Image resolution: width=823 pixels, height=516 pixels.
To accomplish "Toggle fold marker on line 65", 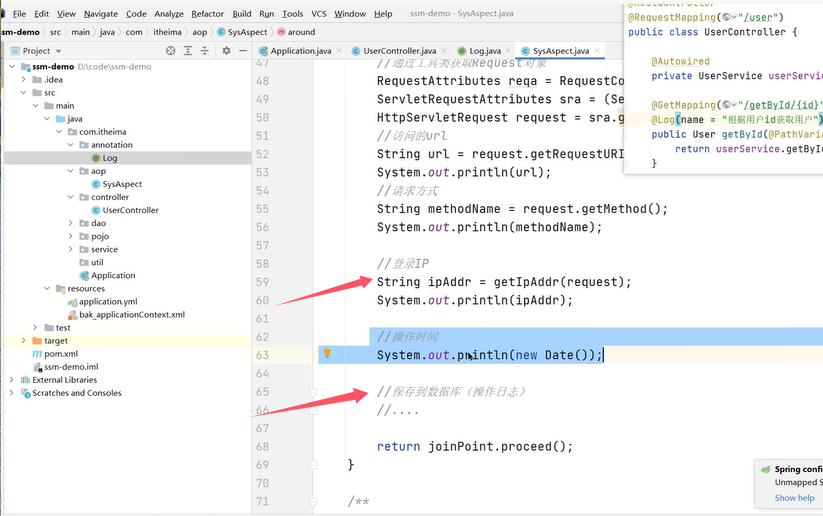I will pos(313,392).
